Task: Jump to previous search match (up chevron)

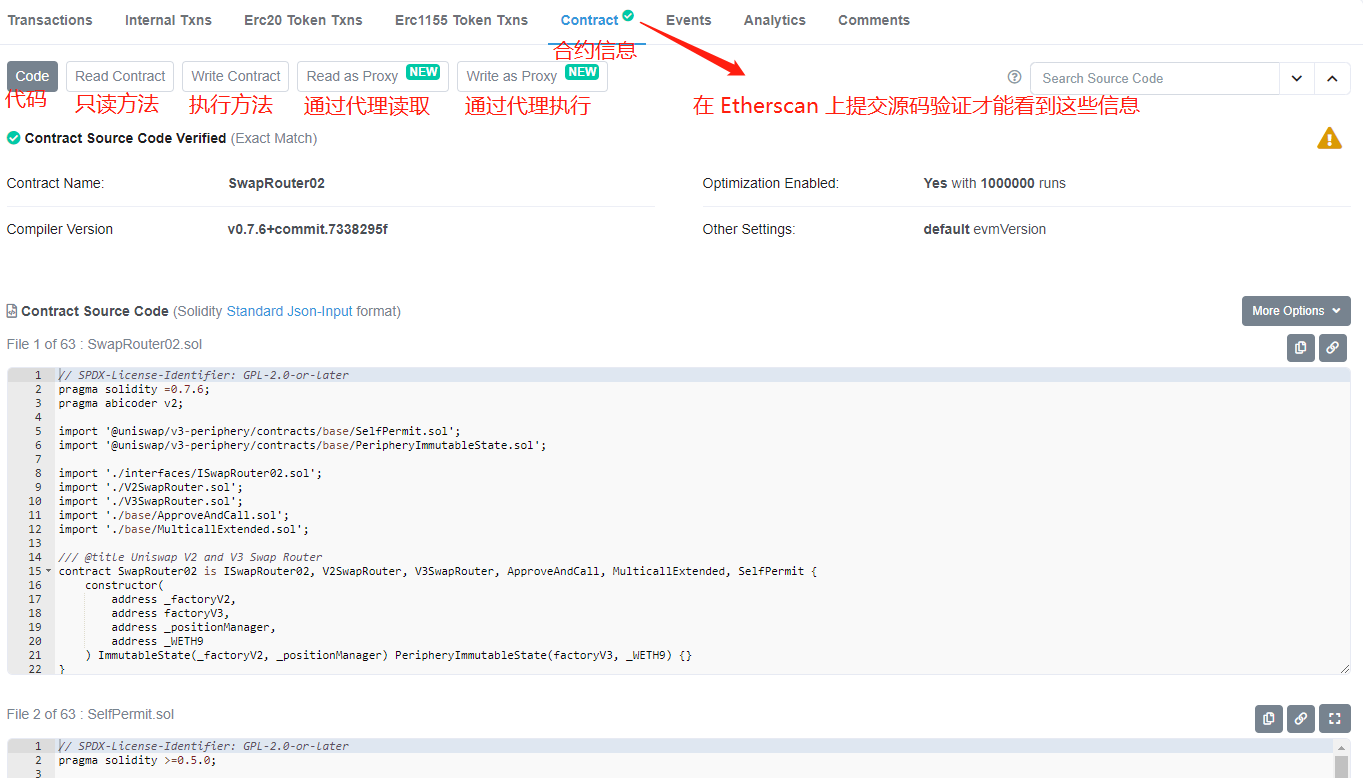Action: [x=1332, y=78]
